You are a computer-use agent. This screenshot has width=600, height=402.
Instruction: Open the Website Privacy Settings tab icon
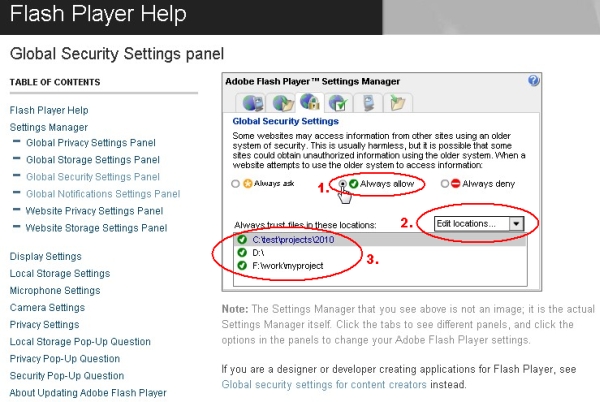[x=368, y=103]
